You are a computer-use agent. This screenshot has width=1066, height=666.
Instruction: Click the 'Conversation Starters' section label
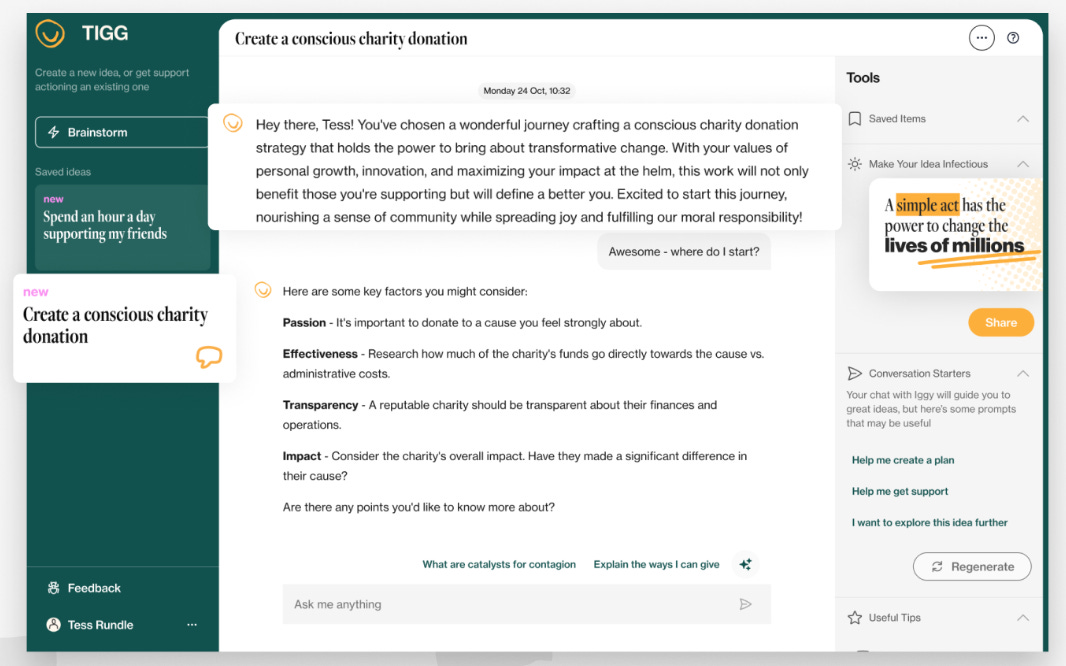point(919,373)
